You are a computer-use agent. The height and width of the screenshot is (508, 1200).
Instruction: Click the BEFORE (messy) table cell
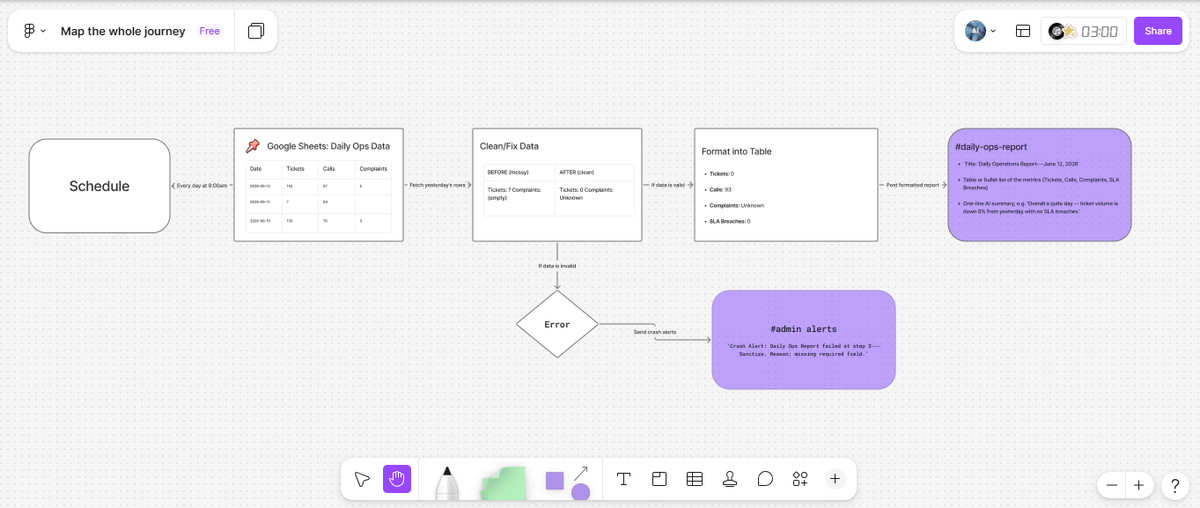pyautogui.click(x=519, y=172)
